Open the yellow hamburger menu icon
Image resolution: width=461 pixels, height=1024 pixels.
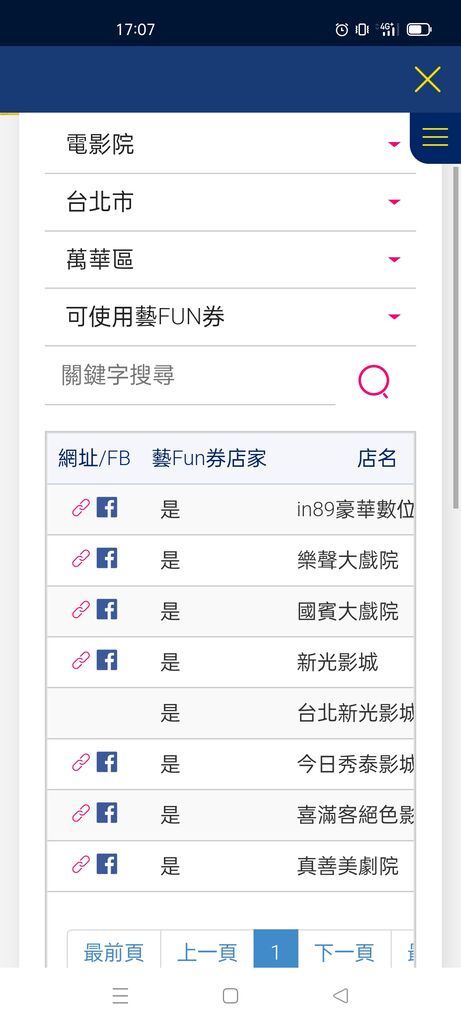click(435, 137)
